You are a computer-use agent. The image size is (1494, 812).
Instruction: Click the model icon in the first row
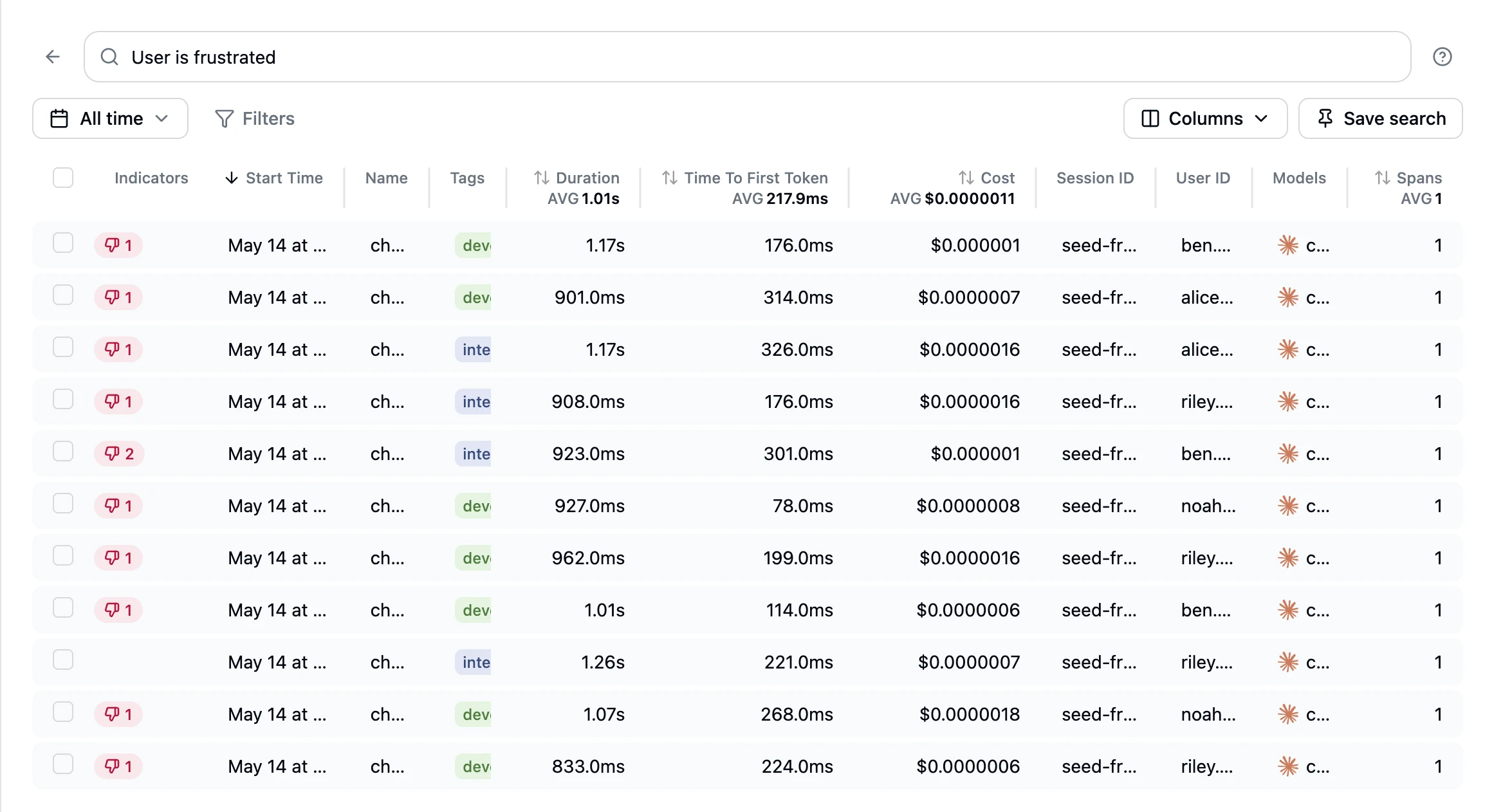point(1287,245)
